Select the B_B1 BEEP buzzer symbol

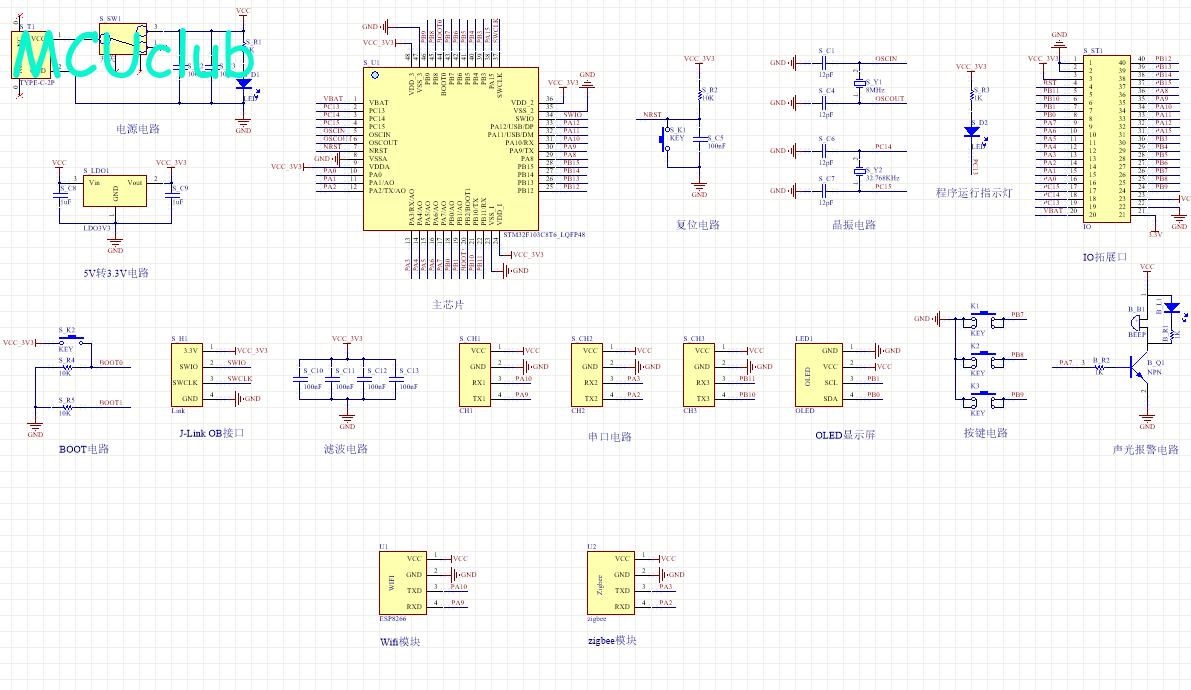pos(1136,323)
